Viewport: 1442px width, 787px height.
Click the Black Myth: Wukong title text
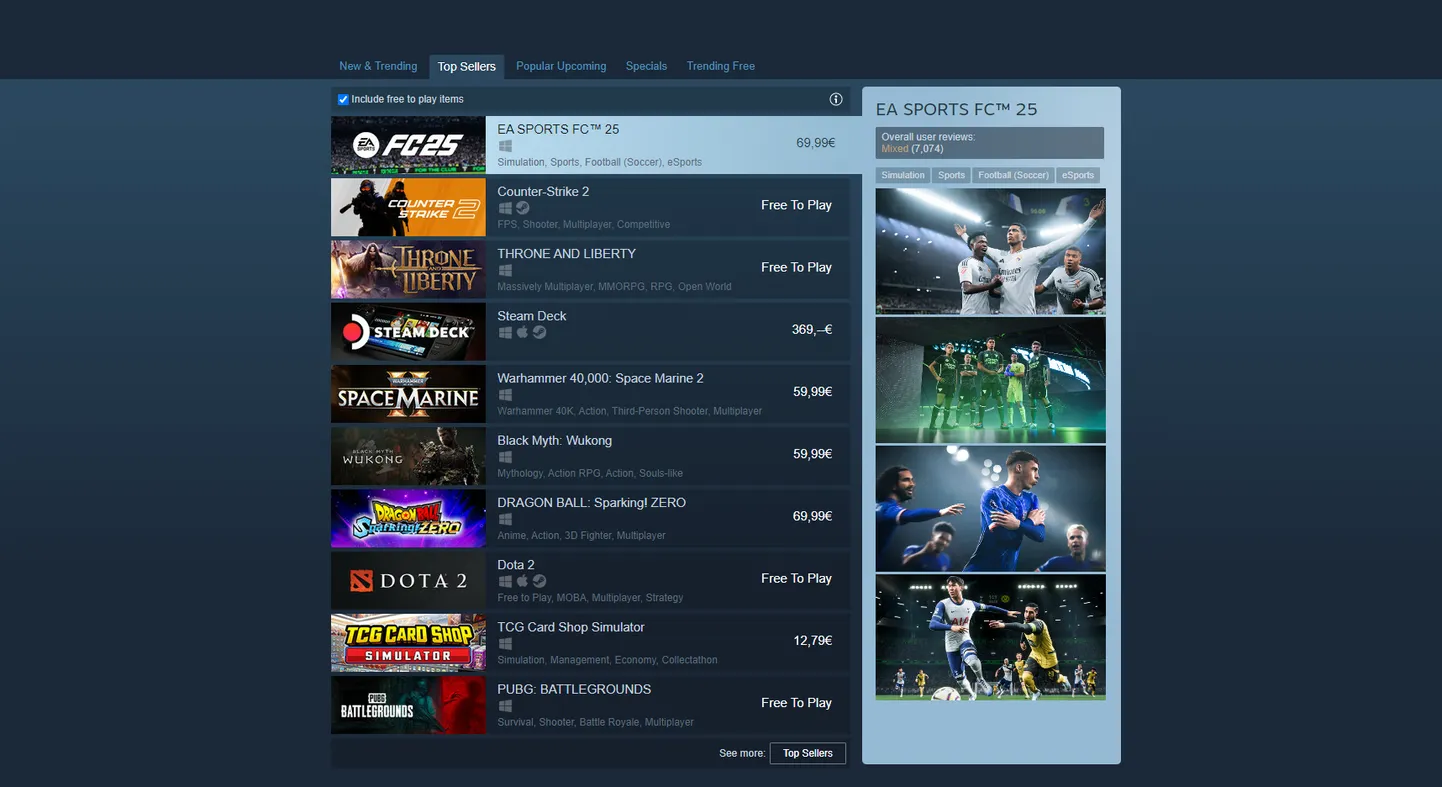pyautogui.click(x=554, y=440)
